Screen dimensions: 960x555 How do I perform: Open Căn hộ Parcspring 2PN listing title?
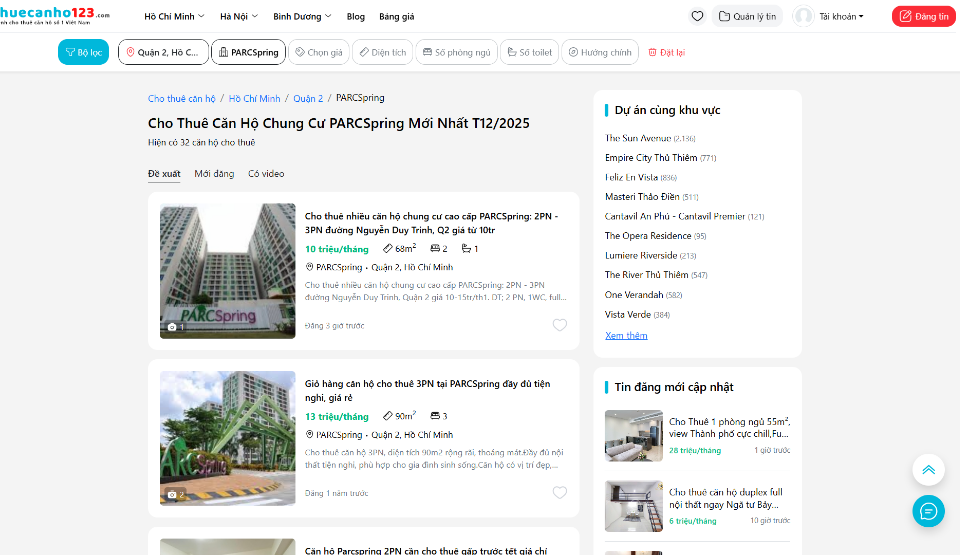pos(426,550)
